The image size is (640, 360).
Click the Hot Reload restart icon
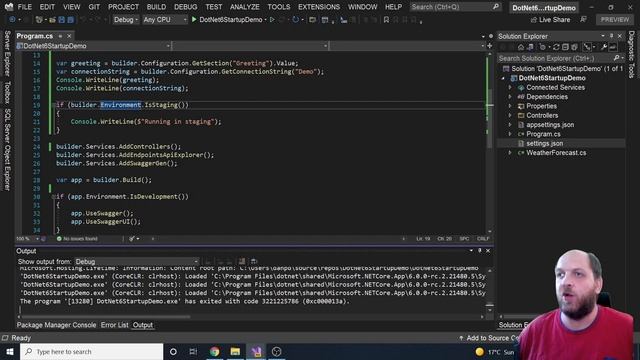pos(296,20)
